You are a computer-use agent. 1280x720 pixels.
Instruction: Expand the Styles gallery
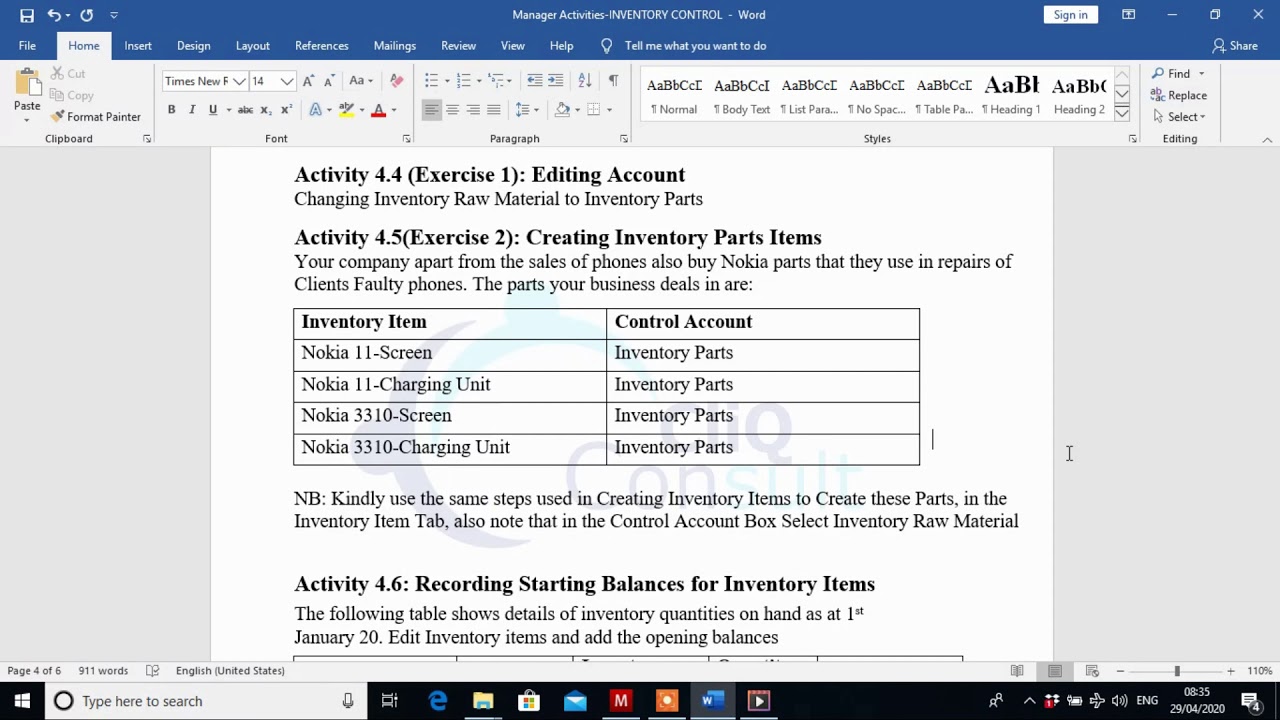(1122, 114)
